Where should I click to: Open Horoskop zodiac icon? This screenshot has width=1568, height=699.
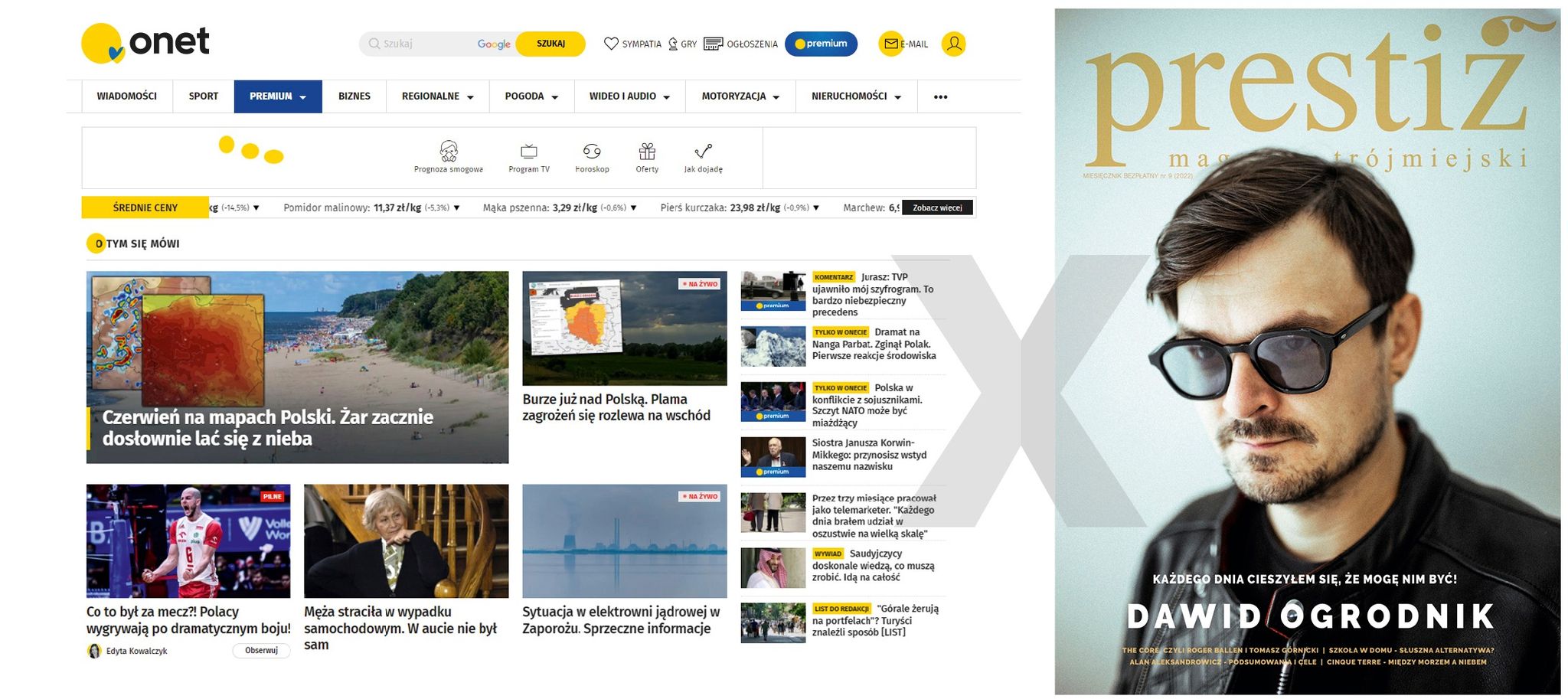592,151
